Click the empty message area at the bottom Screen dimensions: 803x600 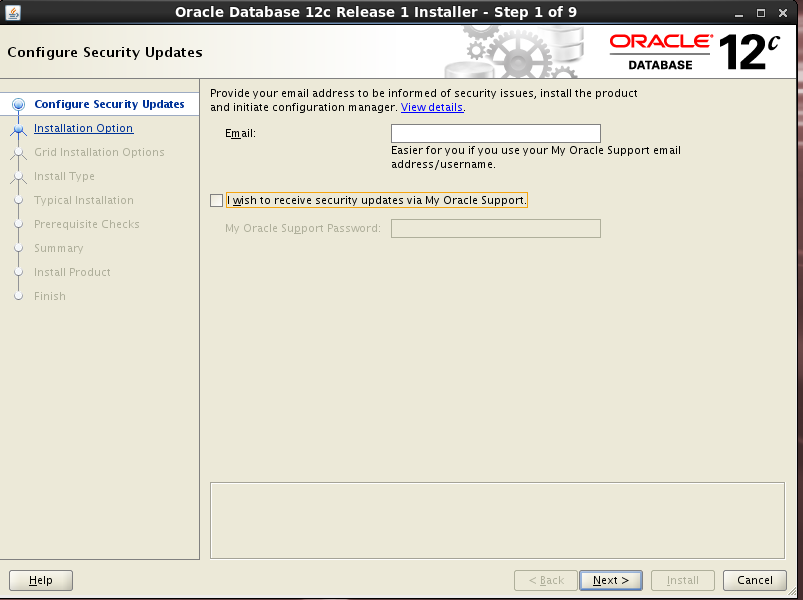tap(497, 520)
